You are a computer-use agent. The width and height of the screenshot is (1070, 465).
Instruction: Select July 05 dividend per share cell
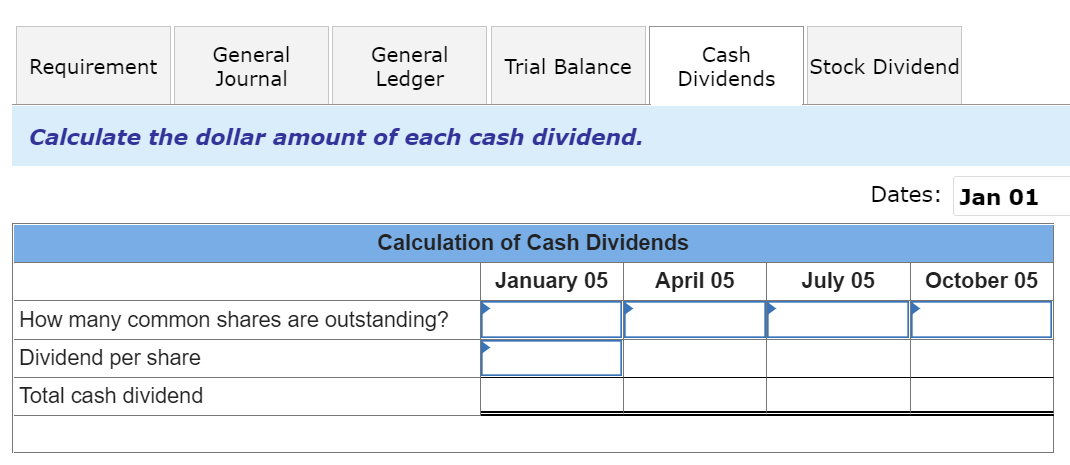pos(838,358)
